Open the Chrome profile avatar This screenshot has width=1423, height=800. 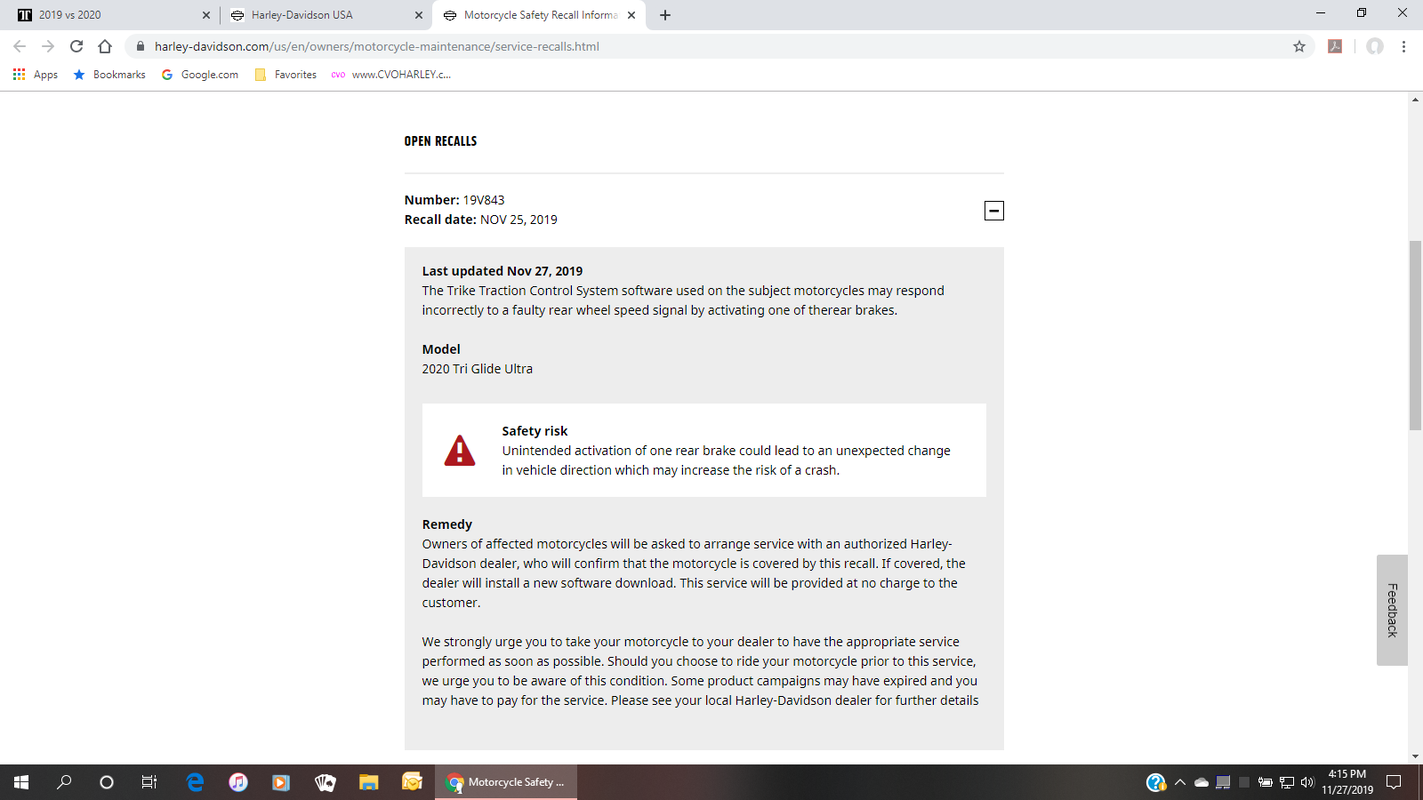click(1375, 46)
